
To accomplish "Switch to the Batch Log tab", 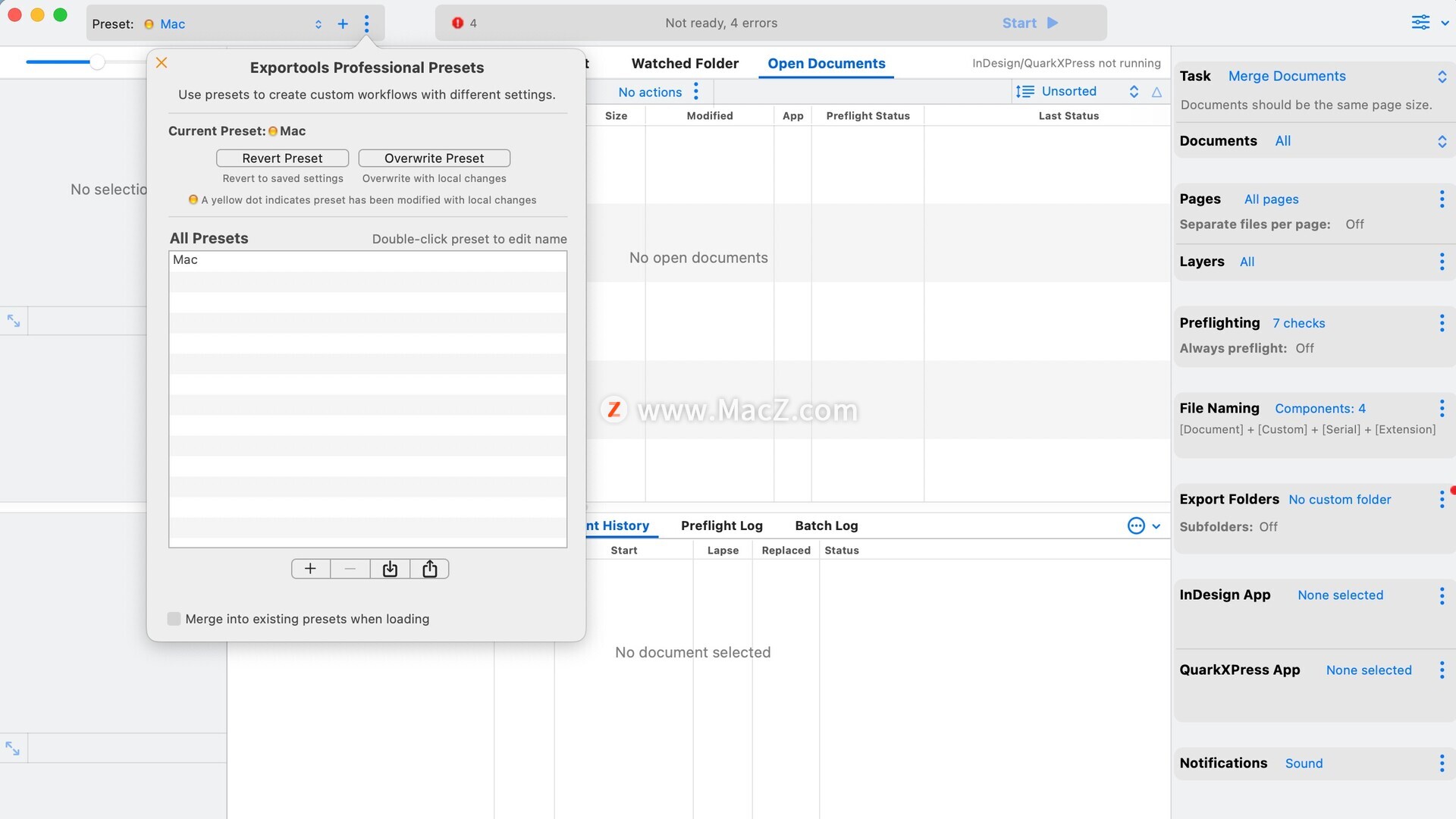I will pyautogui.click(x=826, y=526).
